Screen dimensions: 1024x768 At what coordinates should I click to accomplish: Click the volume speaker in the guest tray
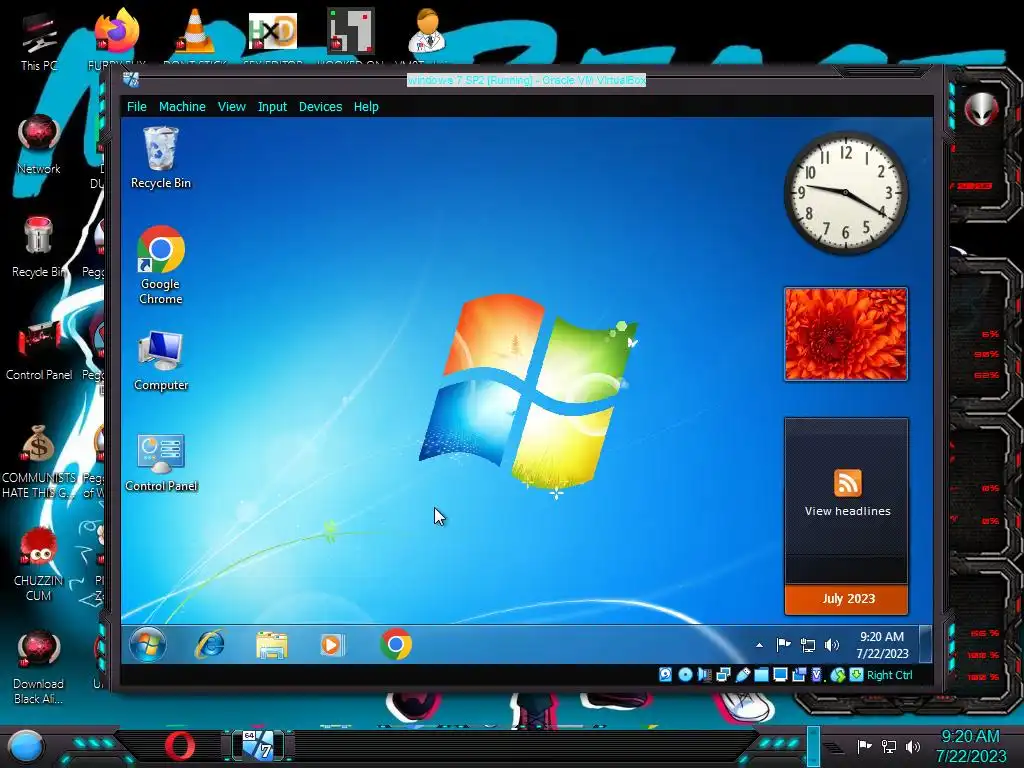(x=831, y=645)
